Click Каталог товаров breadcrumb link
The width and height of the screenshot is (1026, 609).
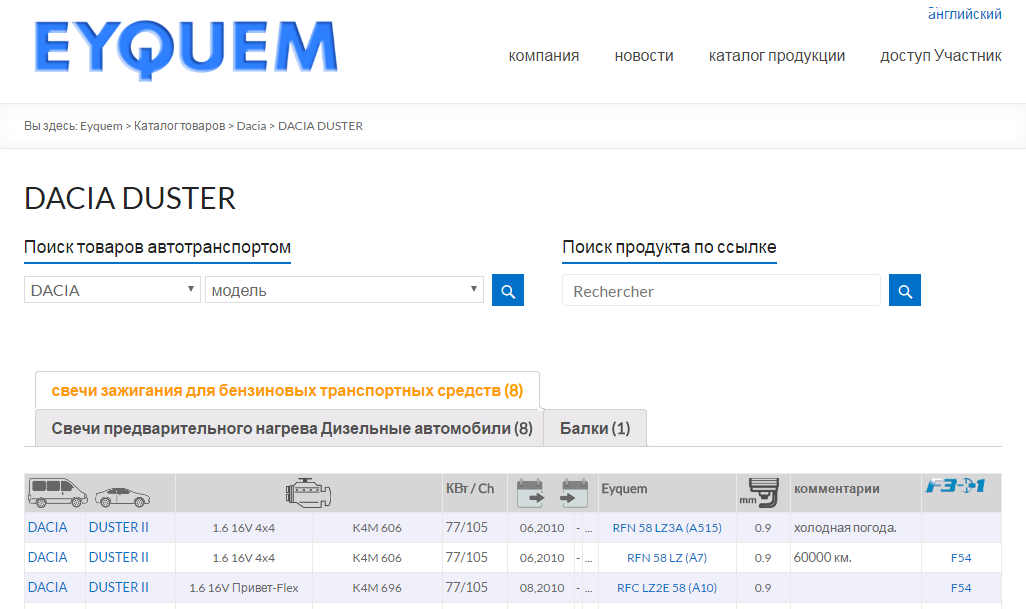[x=179, y=126]
